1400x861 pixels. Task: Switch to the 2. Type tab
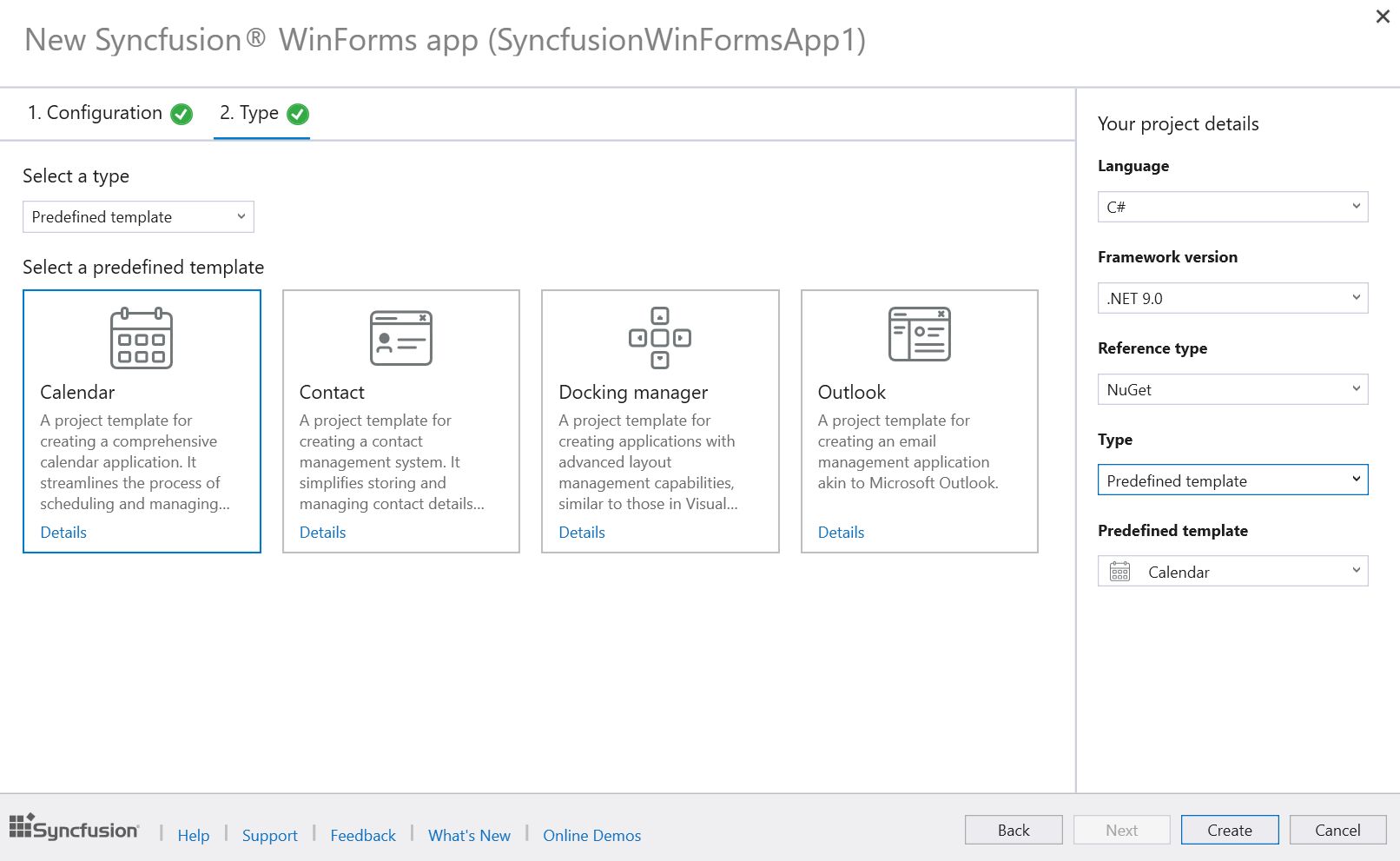(262, 113)
